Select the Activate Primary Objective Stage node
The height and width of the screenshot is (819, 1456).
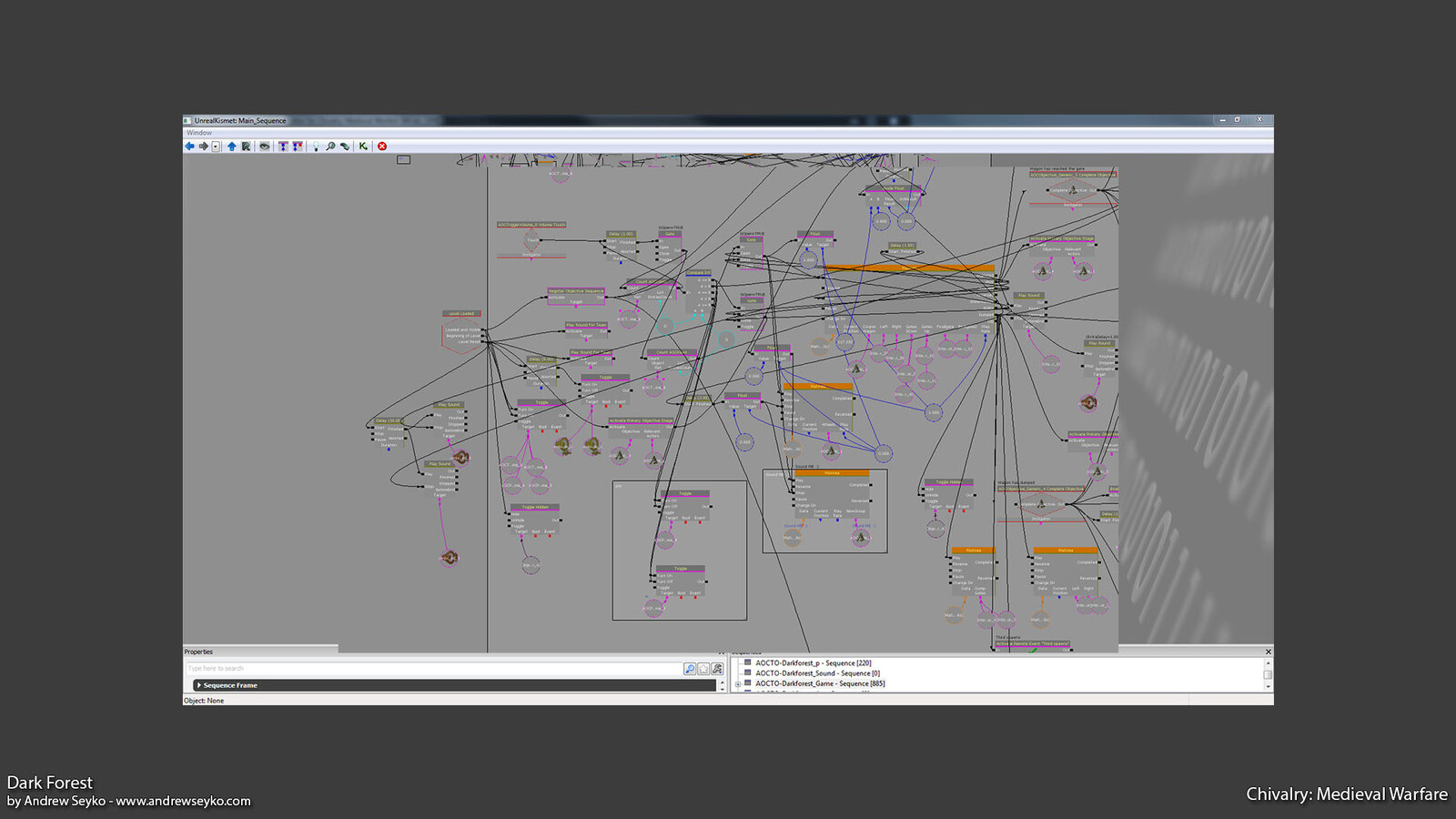point(641,428)
